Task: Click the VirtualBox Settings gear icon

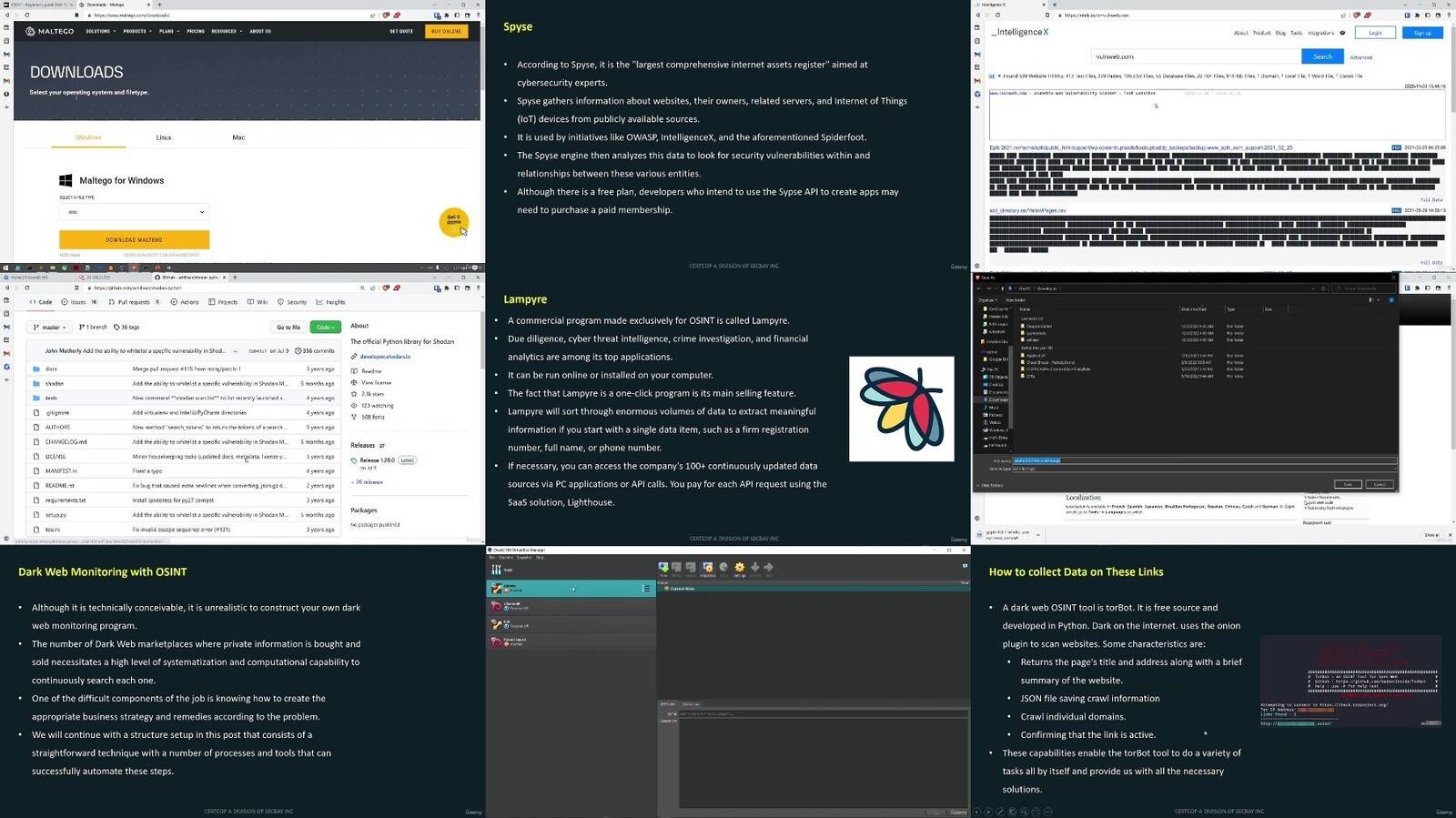Action: (x=739, y=569)
